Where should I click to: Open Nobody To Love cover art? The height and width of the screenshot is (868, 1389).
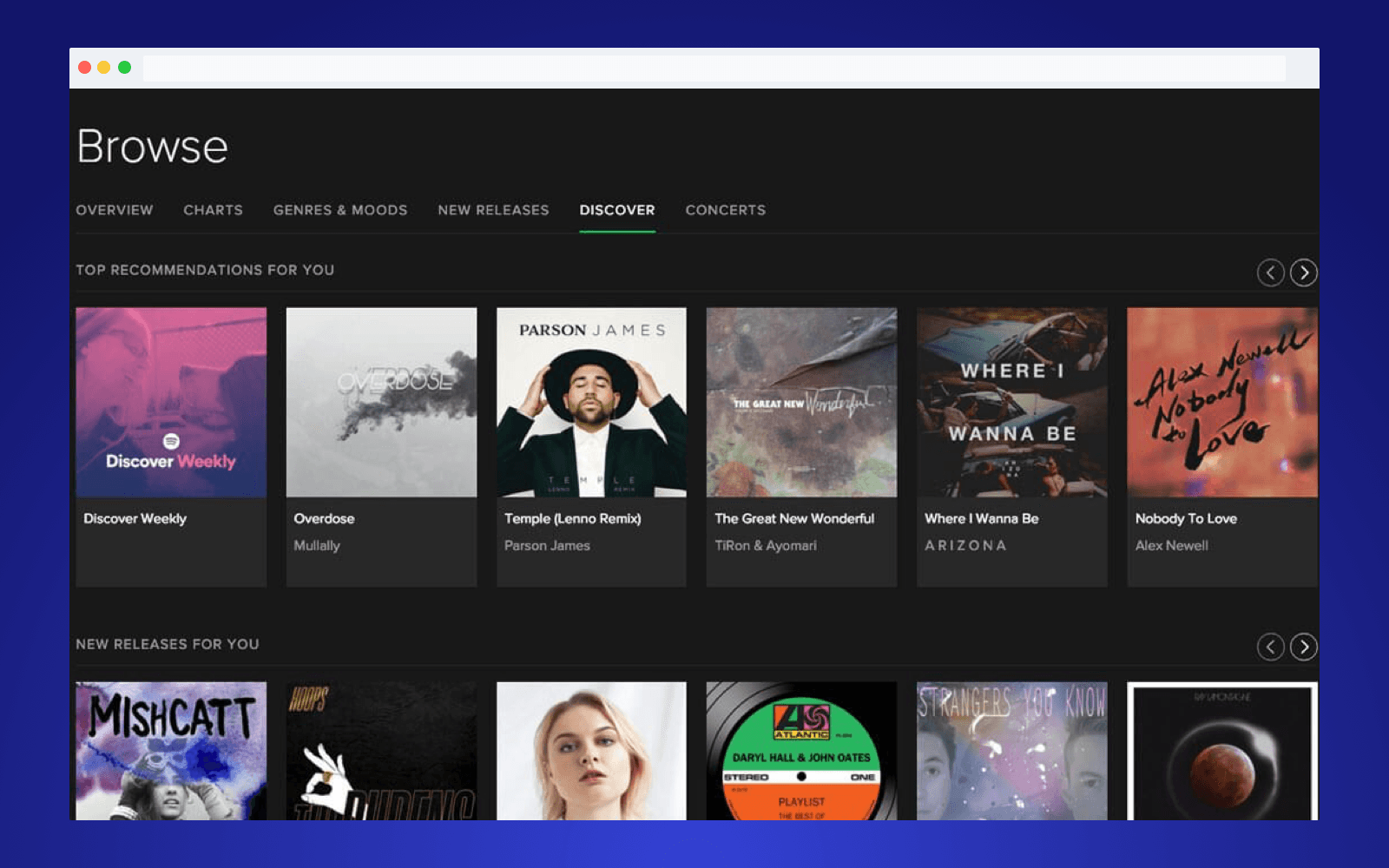pyautogui.click(x=1222, y=402)
